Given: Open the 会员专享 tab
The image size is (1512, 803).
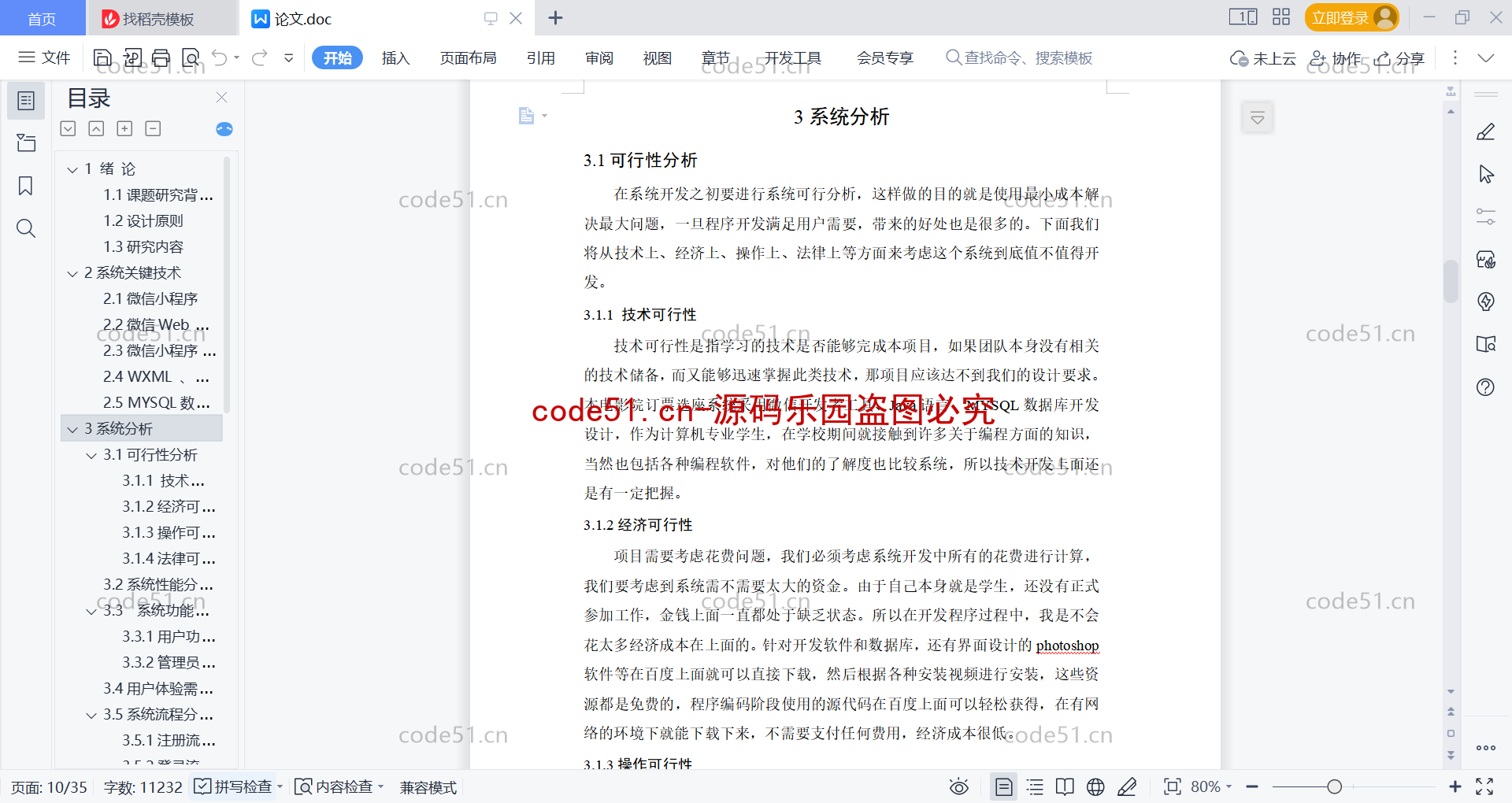Looking at the screenshot, I should 885,57.
